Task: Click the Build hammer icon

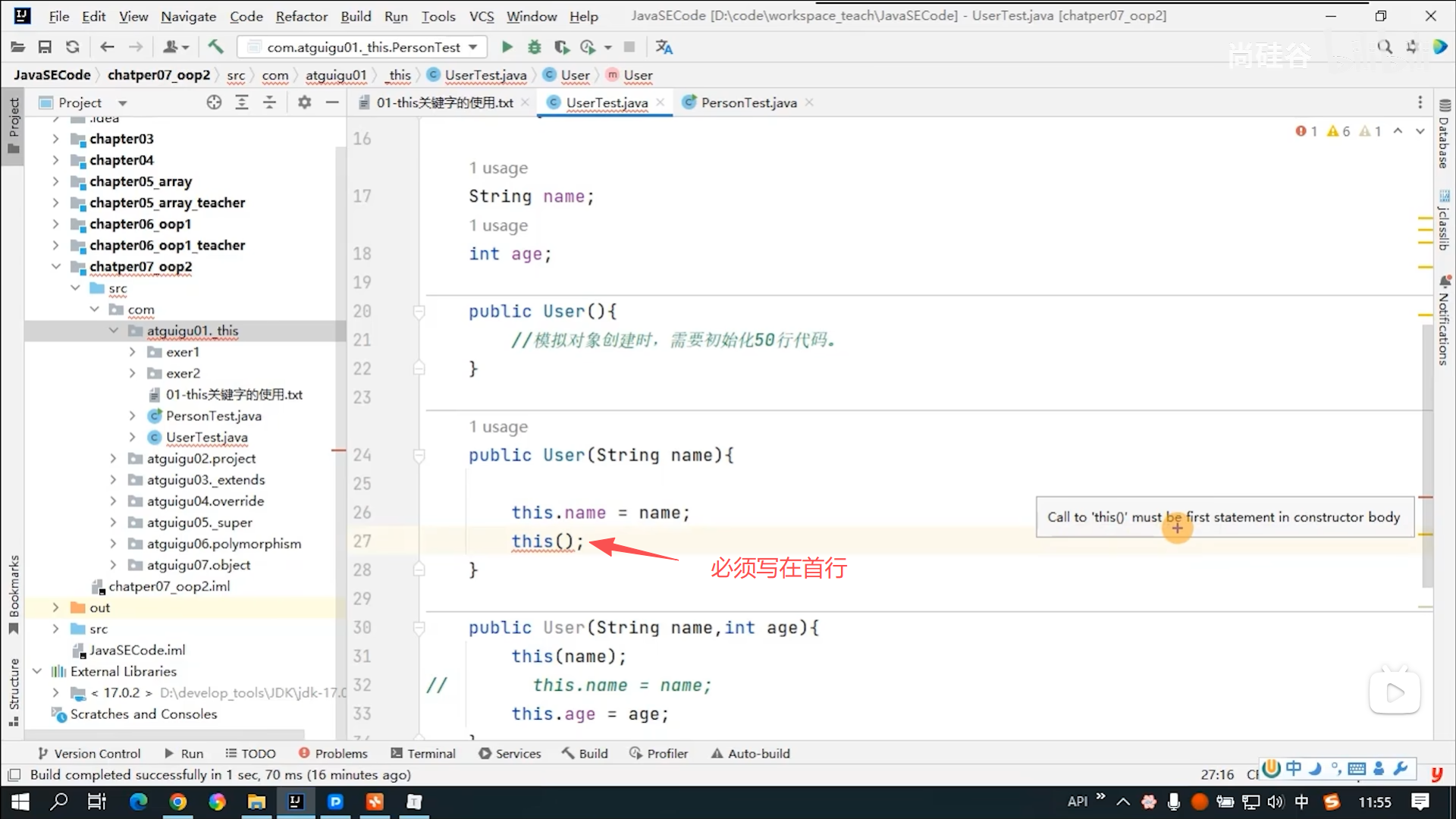Action: pyautogui.click(x=216, y=47)
